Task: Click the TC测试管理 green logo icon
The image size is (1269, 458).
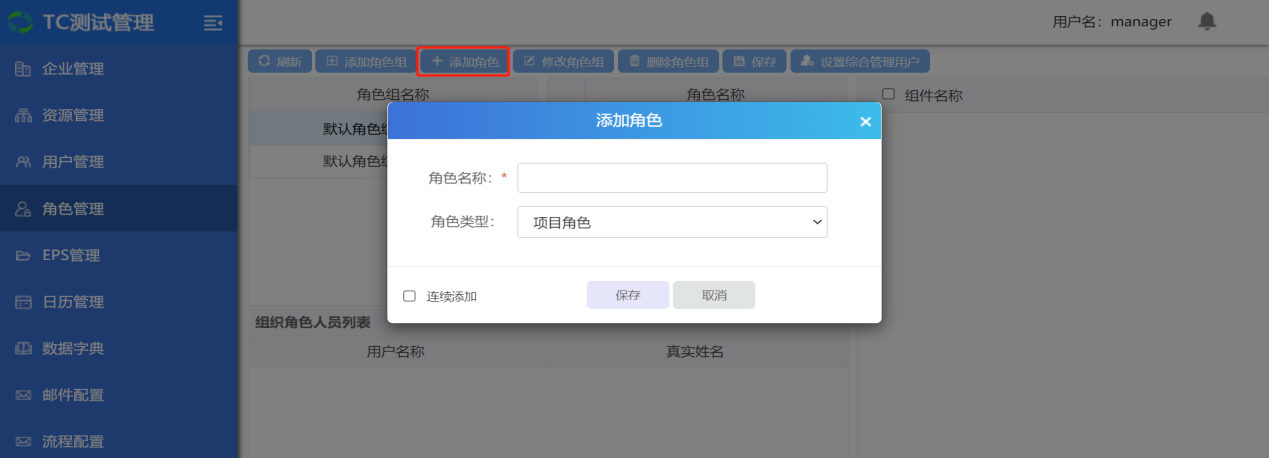Action: tap(20, 22)
